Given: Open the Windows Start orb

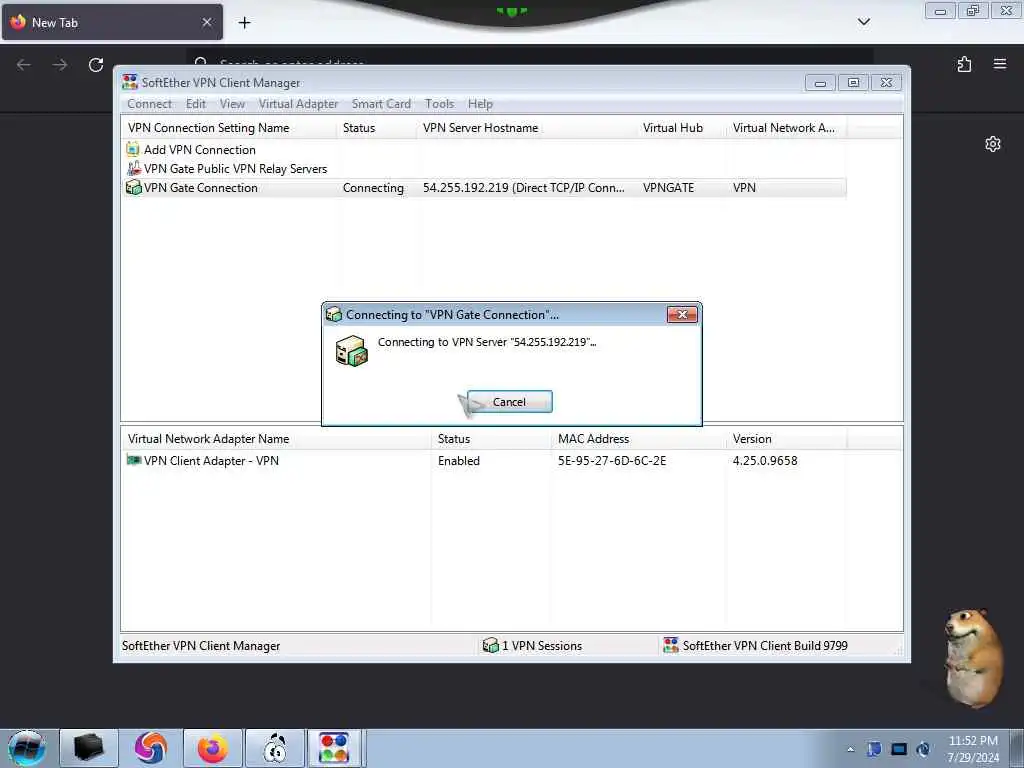Looking at the screenshot, I should click(27, 748).
